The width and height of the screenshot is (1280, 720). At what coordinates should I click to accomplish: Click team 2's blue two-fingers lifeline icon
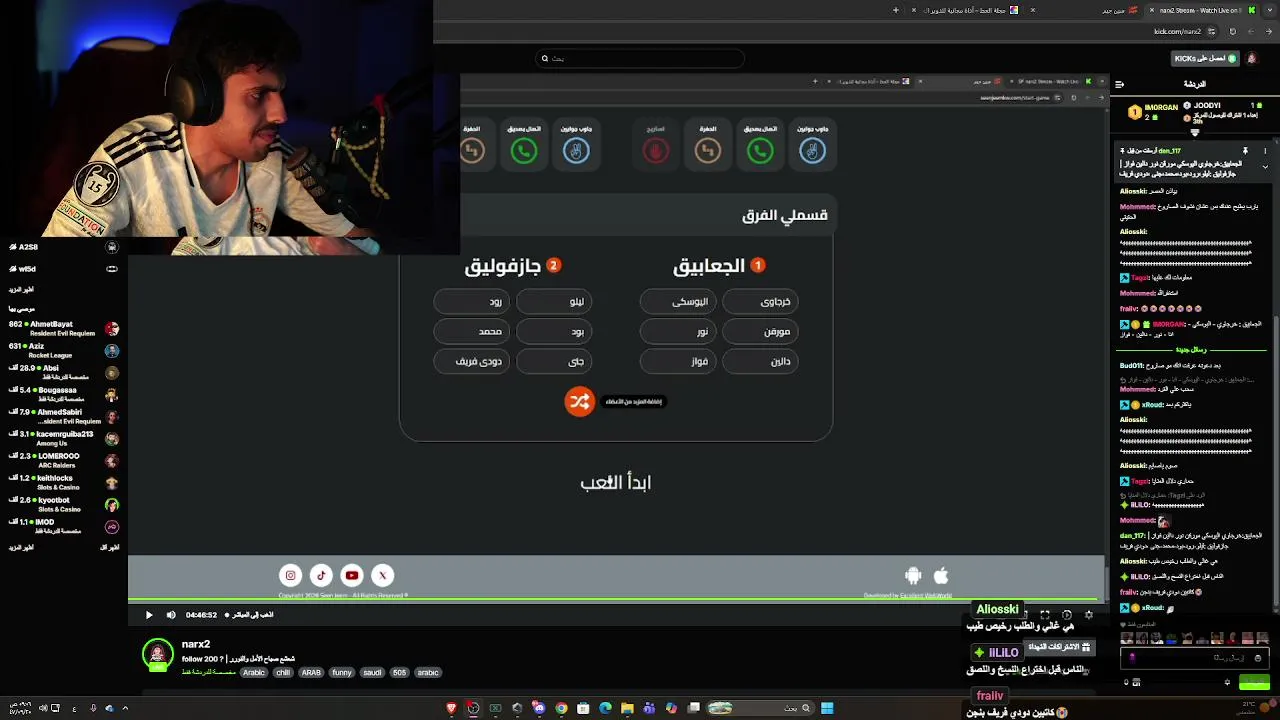576,151
